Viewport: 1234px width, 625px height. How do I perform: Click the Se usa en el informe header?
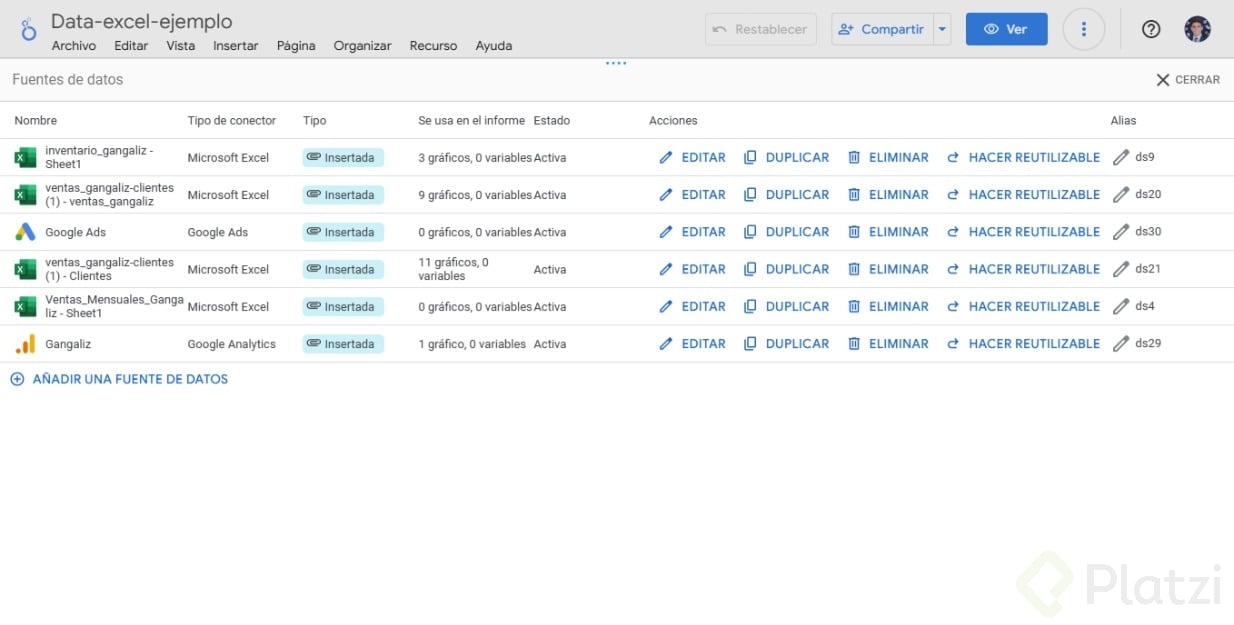tap(471, 121)
